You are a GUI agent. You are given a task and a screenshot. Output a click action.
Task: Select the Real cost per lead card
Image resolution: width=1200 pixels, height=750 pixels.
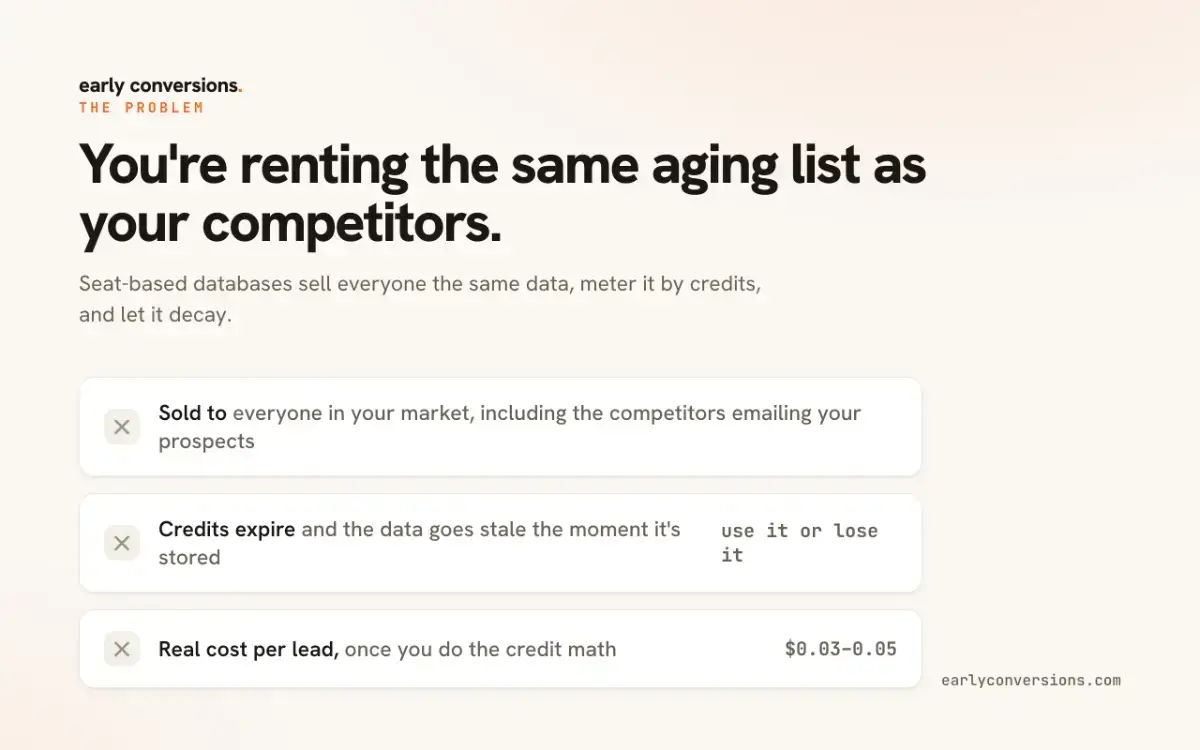pyautogui.click(x=500, y=649)
